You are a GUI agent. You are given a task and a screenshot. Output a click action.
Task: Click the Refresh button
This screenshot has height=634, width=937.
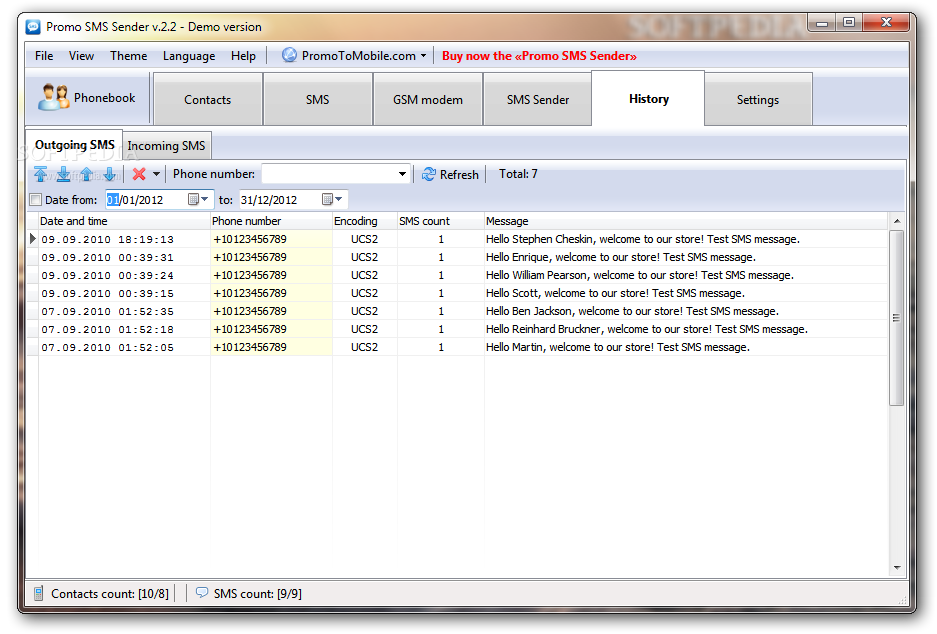pos(451,174)
